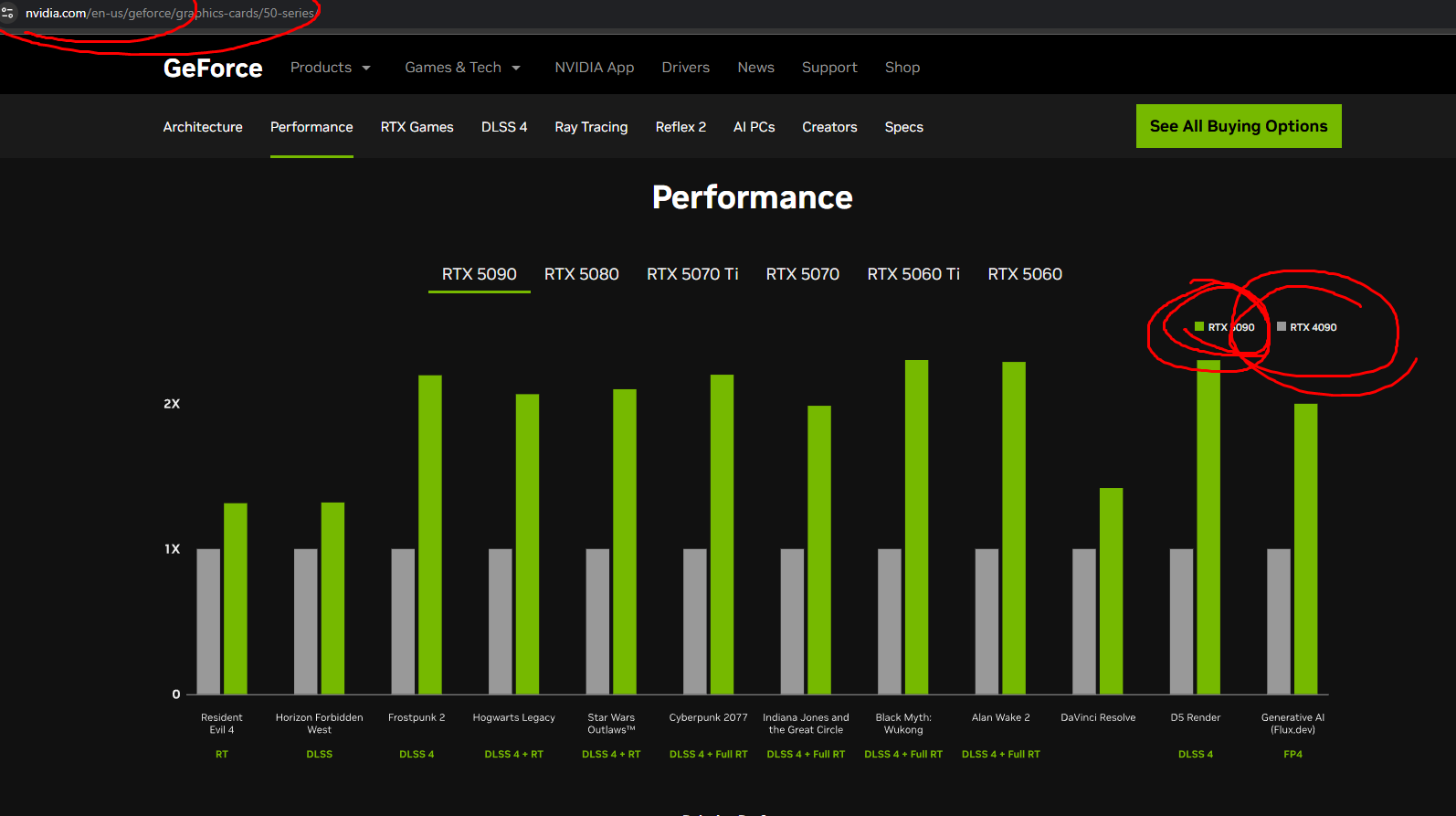Click the DLSS 4 + RT tag under Hogwarts Legacy
The width and height of the screenshot is (1456, 816).
(x=514, y=754)
